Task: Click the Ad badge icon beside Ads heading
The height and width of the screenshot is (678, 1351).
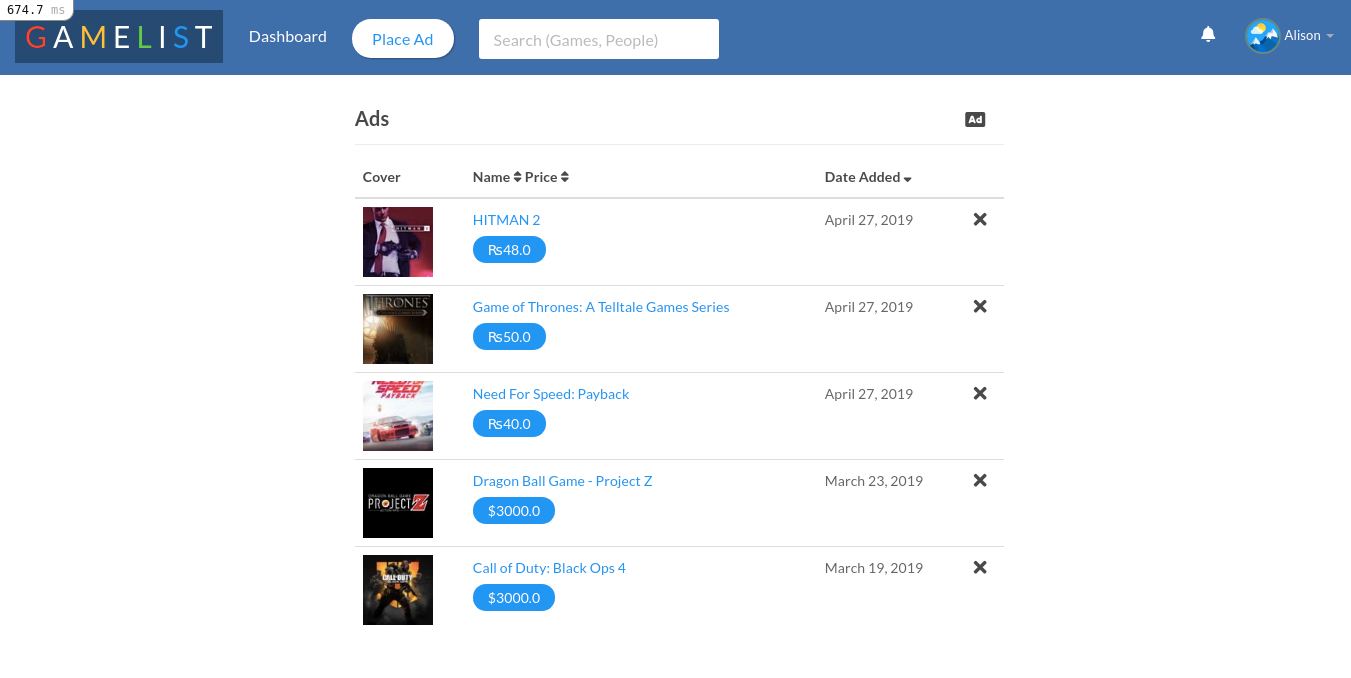Action: click(x=975, y=119)
